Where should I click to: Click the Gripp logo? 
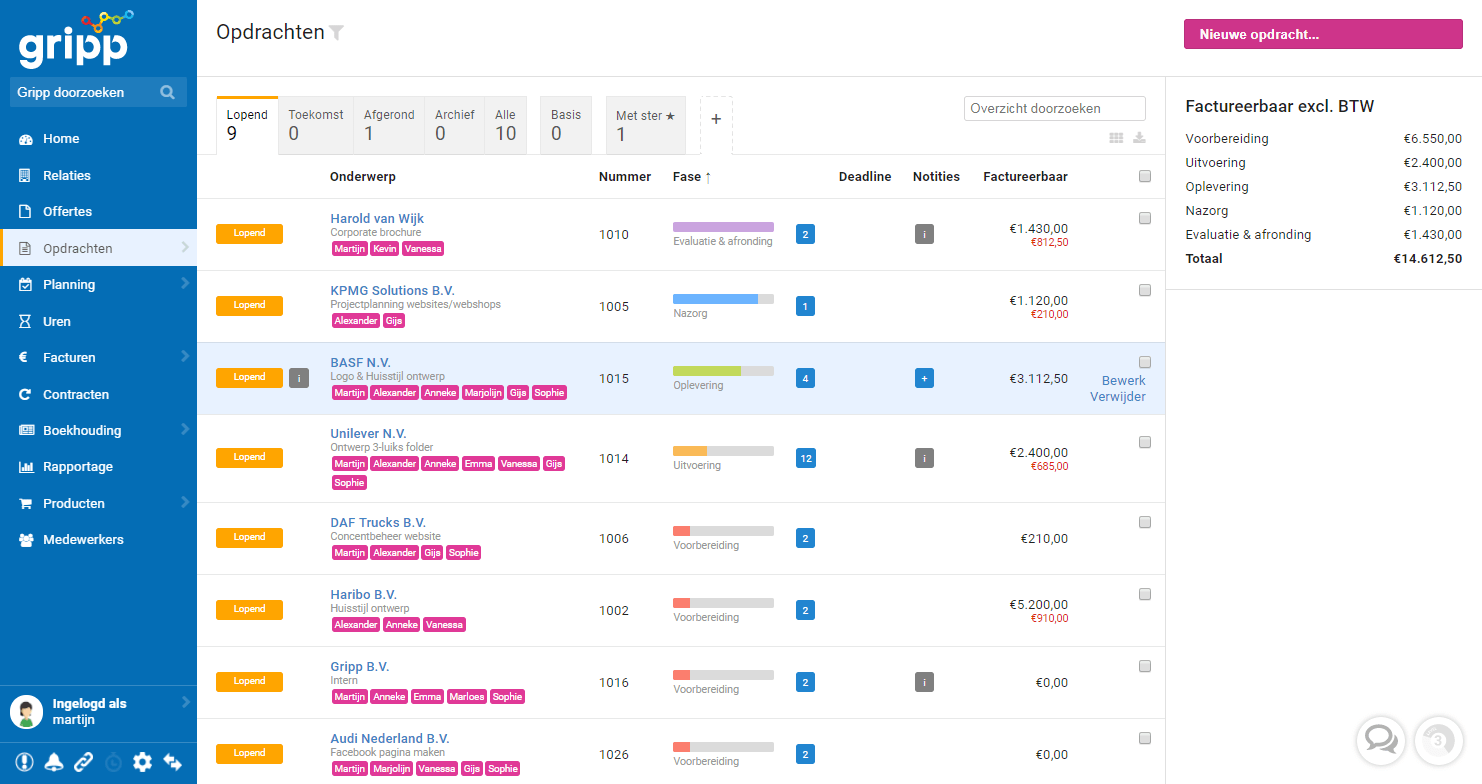76,40
